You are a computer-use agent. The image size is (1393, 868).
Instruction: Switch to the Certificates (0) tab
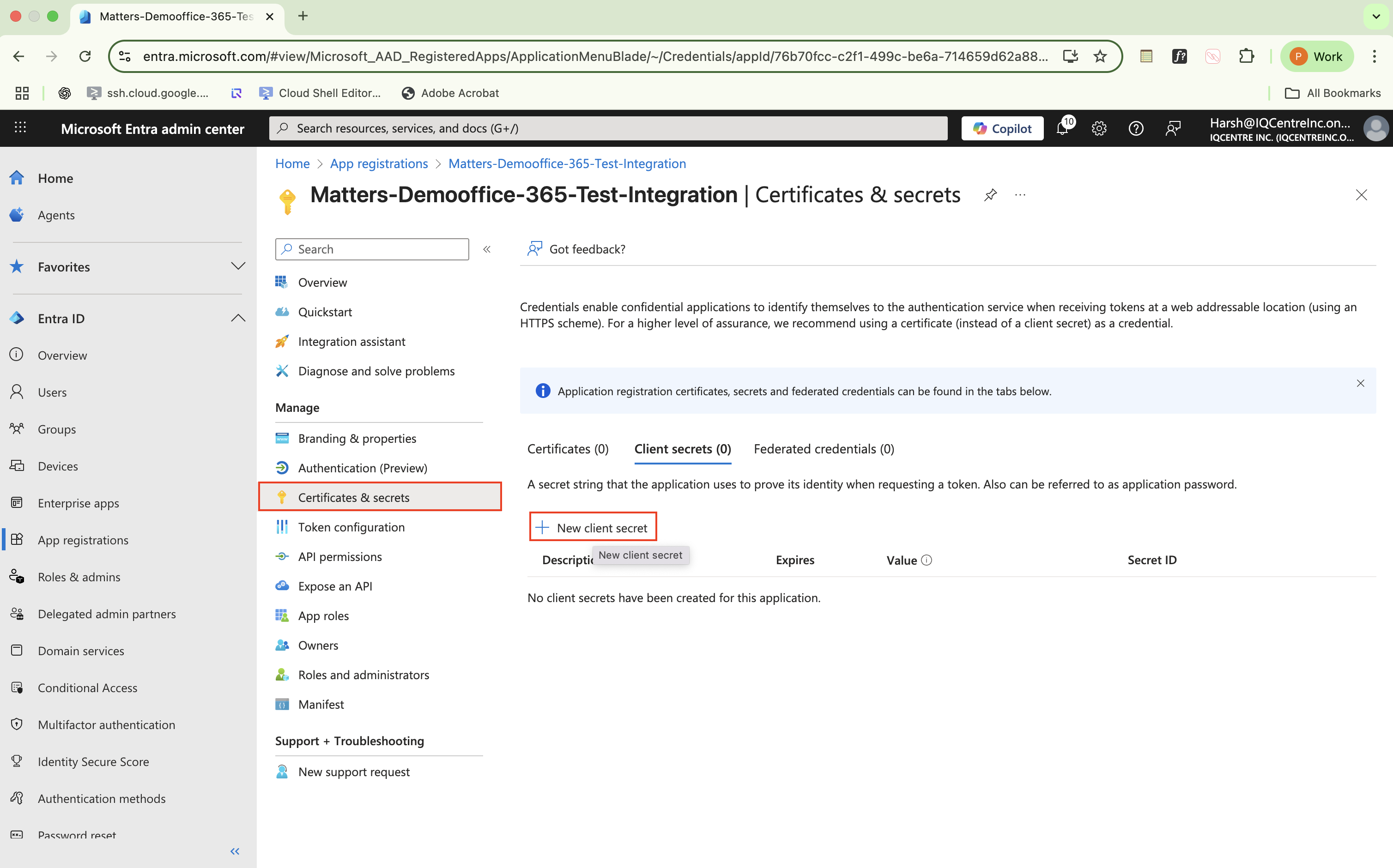pyautogui.click(x=568, y=449)
